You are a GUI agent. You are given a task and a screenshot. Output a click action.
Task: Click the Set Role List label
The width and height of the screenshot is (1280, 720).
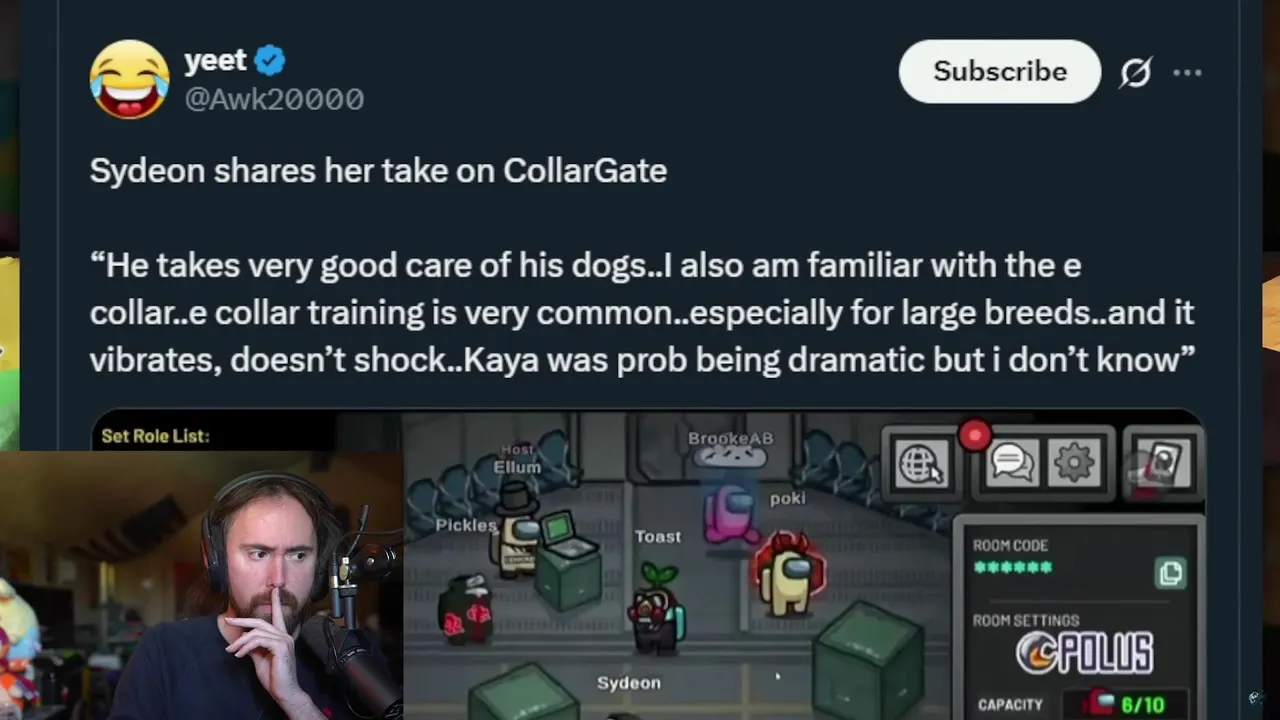click(x=155, y=436)
